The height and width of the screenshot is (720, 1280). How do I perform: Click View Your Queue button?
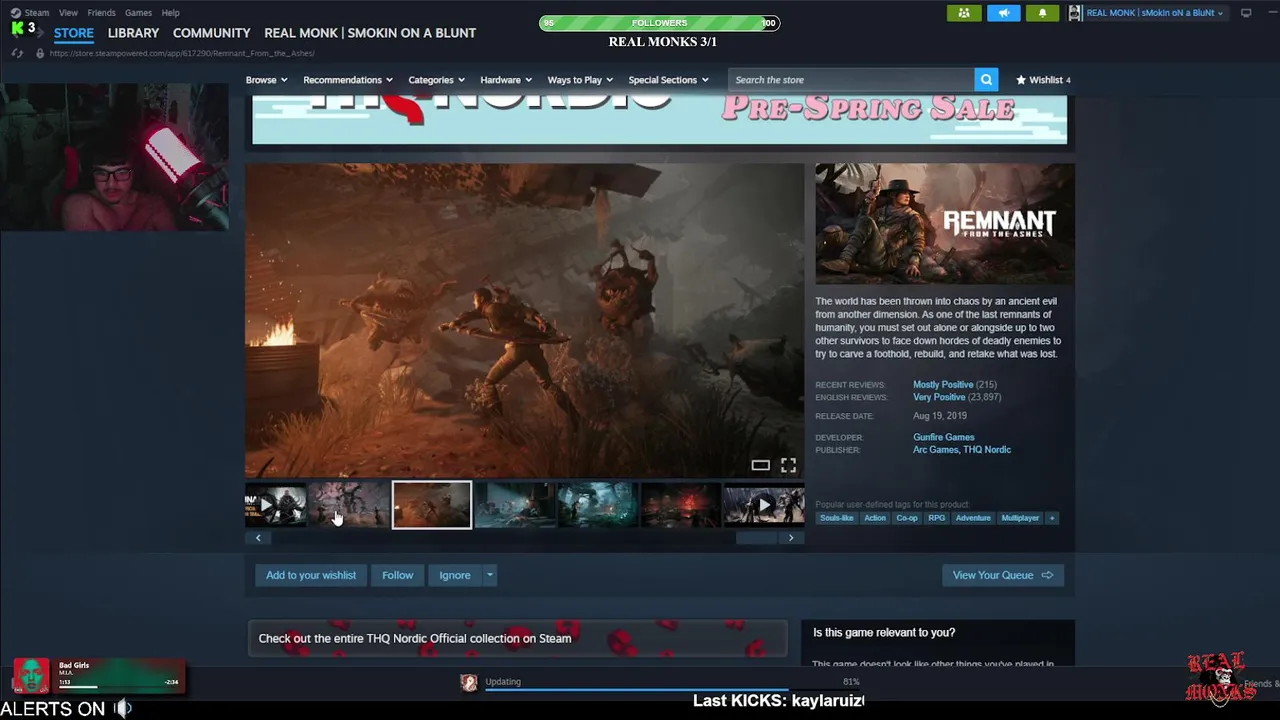tap(1003, 575)
